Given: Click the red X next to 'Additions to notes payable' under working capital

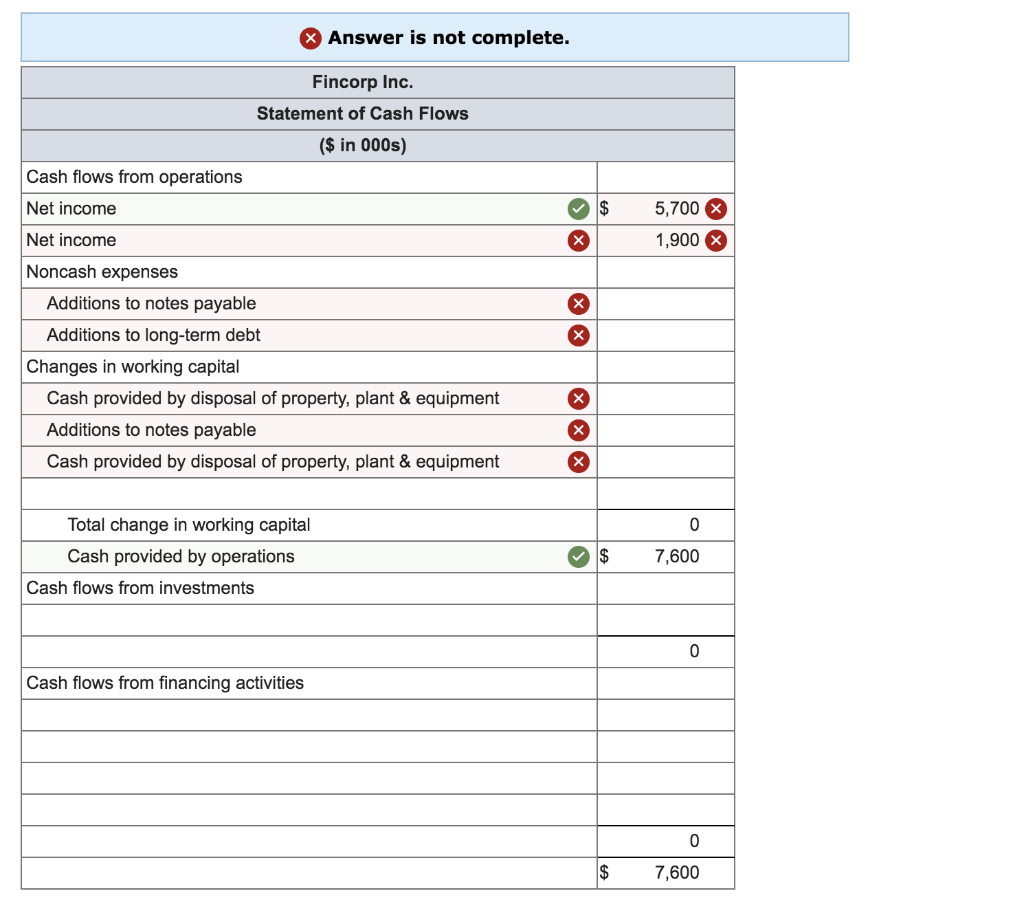Looking at the screenshot, I should point(578,430).
